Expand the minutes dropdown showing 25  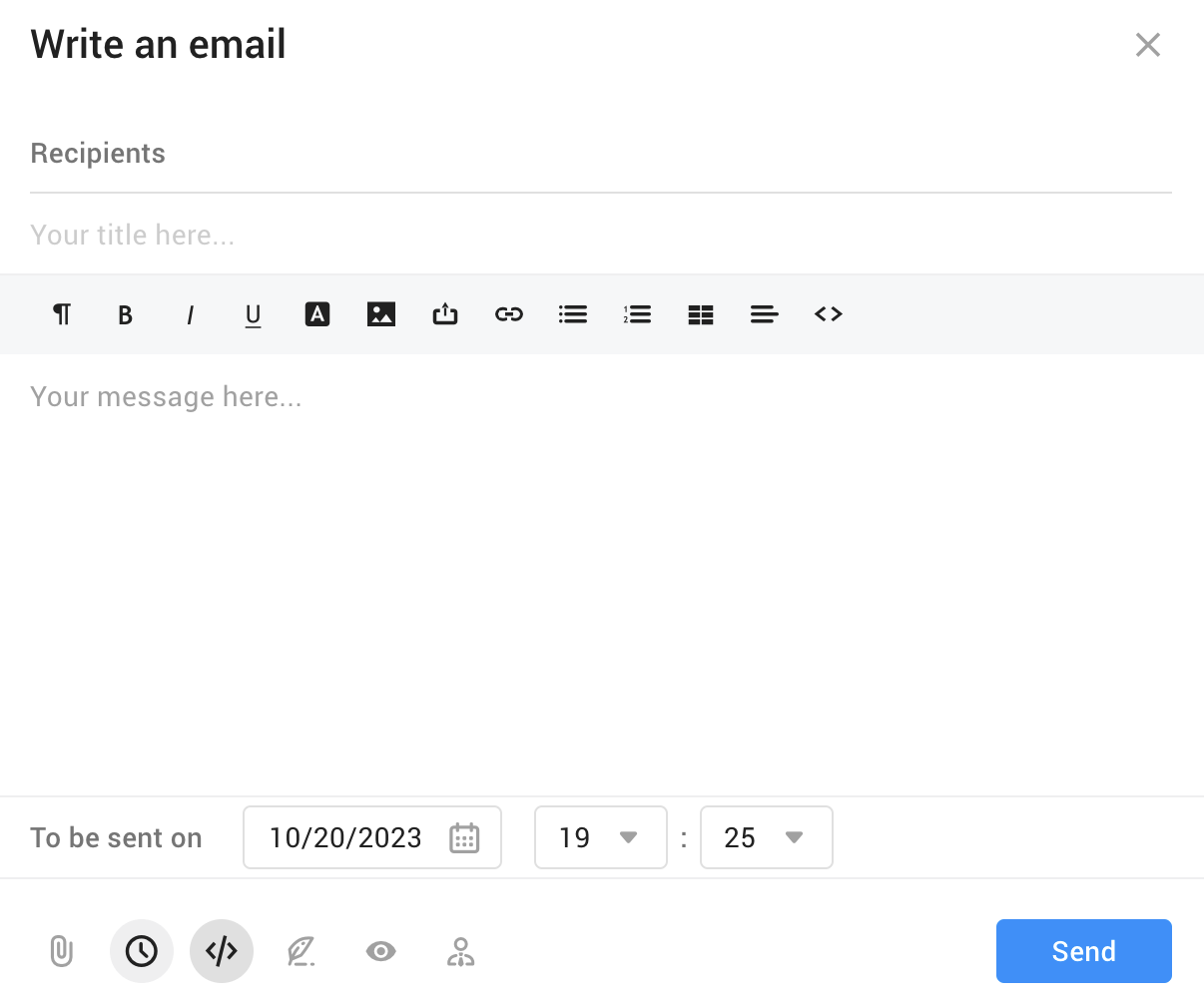(x=767, y=837)
